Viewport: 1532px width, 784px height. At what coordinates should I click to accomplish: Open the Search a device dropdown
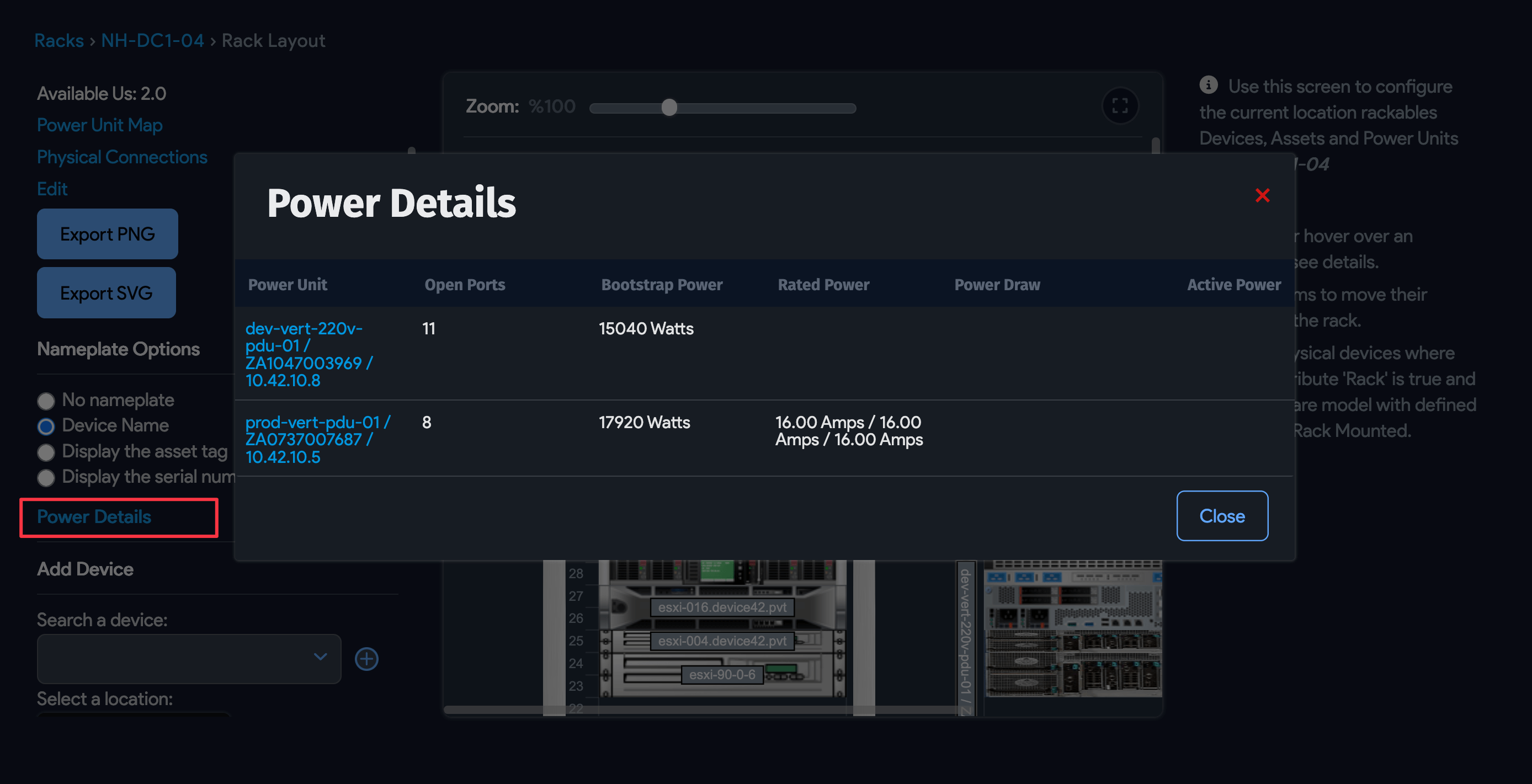click(178, 659)
